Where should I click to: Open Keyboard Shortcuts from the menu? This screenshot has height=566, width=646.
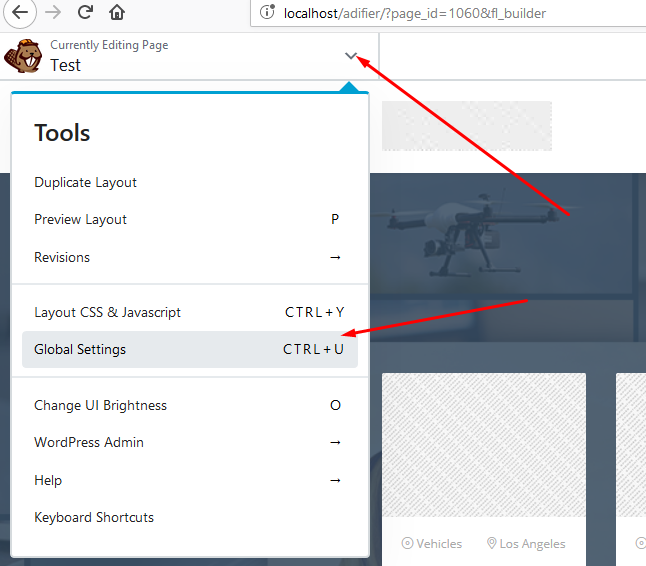coord(94,517)
